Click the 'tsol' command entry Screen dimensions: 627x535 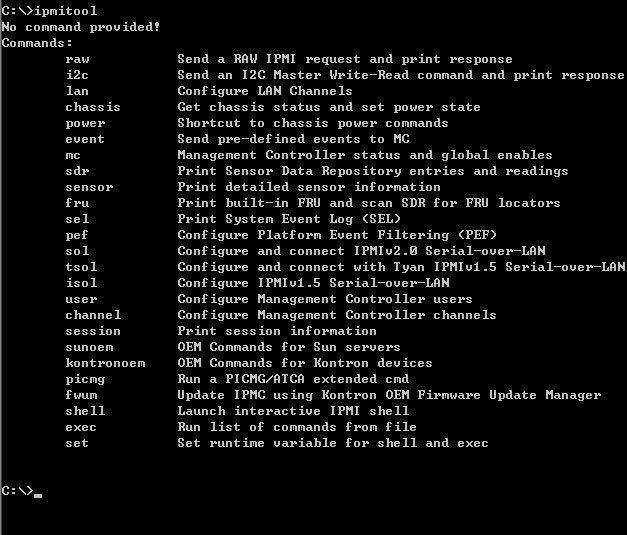81,267
